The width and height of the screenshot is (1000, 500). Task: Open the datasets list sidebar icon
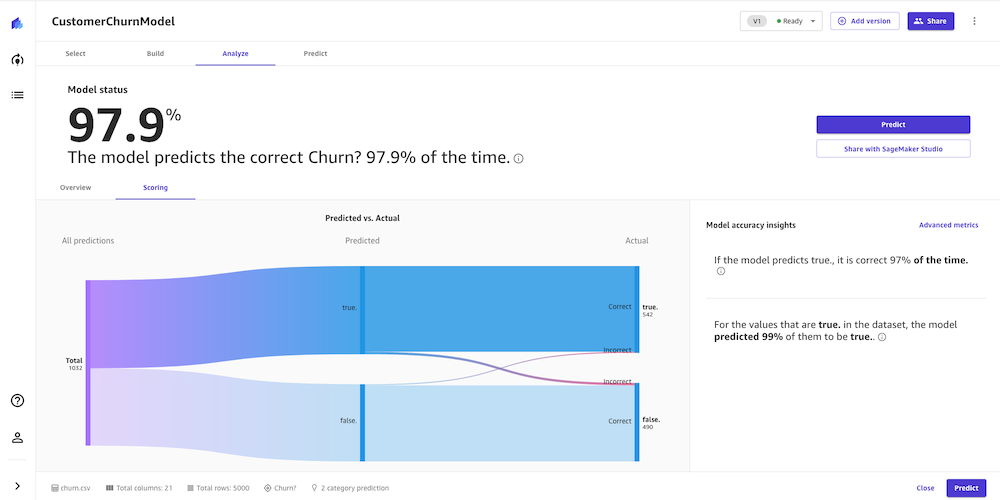coord(17,95)
